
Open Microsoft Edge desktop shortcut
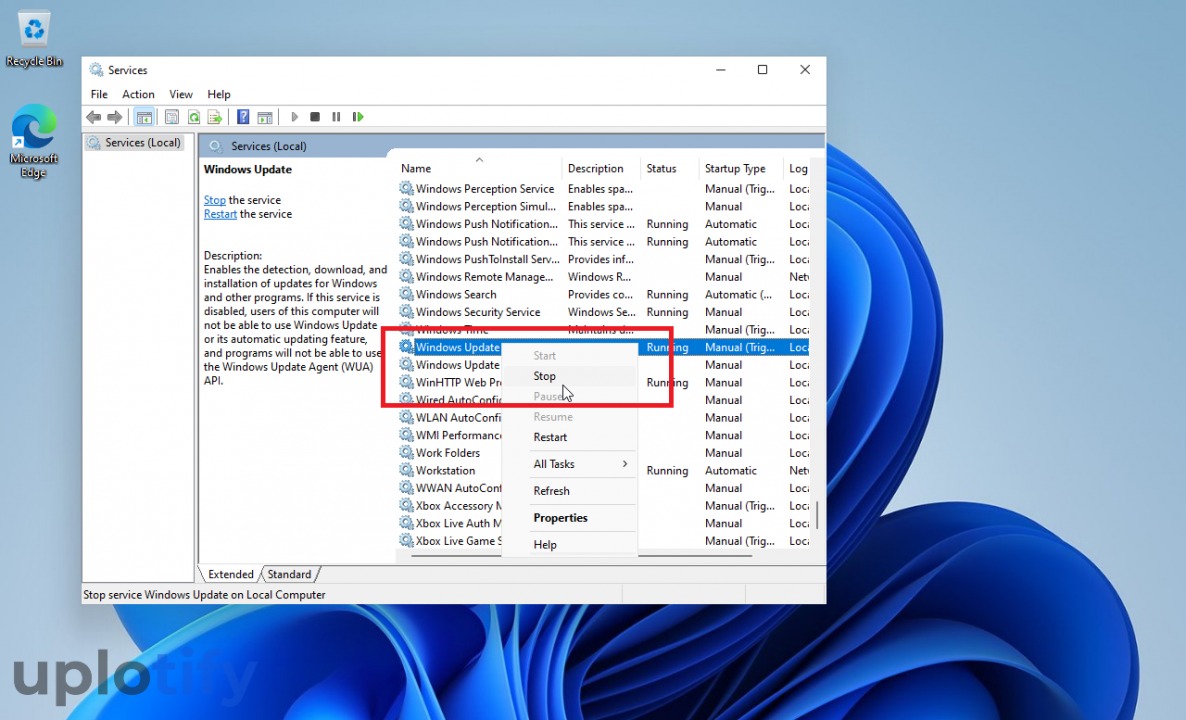point(34,141)
